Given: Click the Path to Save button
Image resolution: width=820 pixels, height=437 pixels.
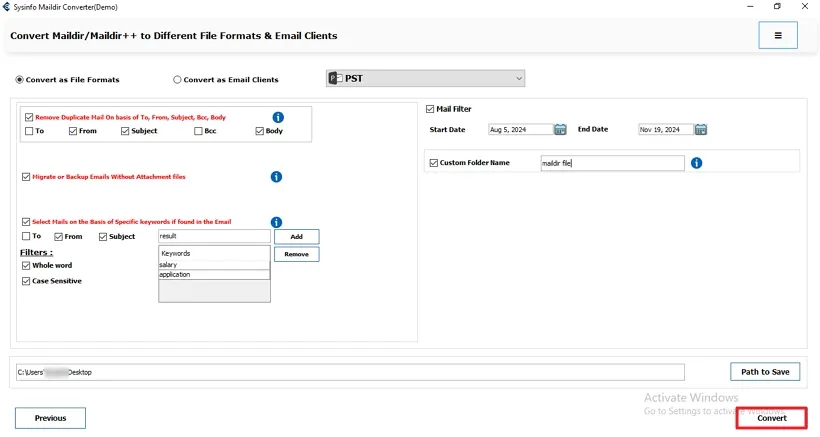Looking at the screenshot, I should (765, 372).
